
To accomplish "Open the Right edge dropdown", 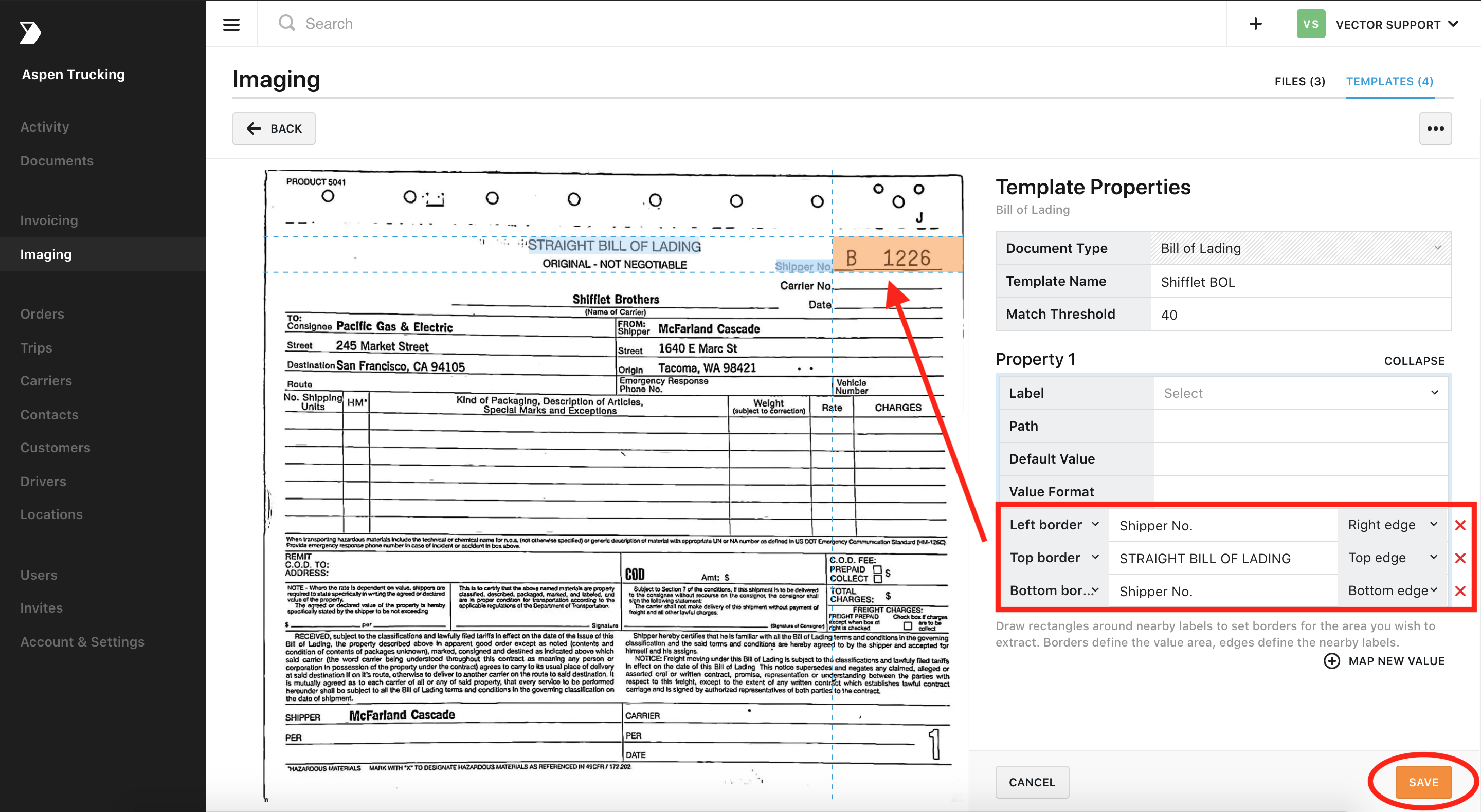I will coord(1392,525).
